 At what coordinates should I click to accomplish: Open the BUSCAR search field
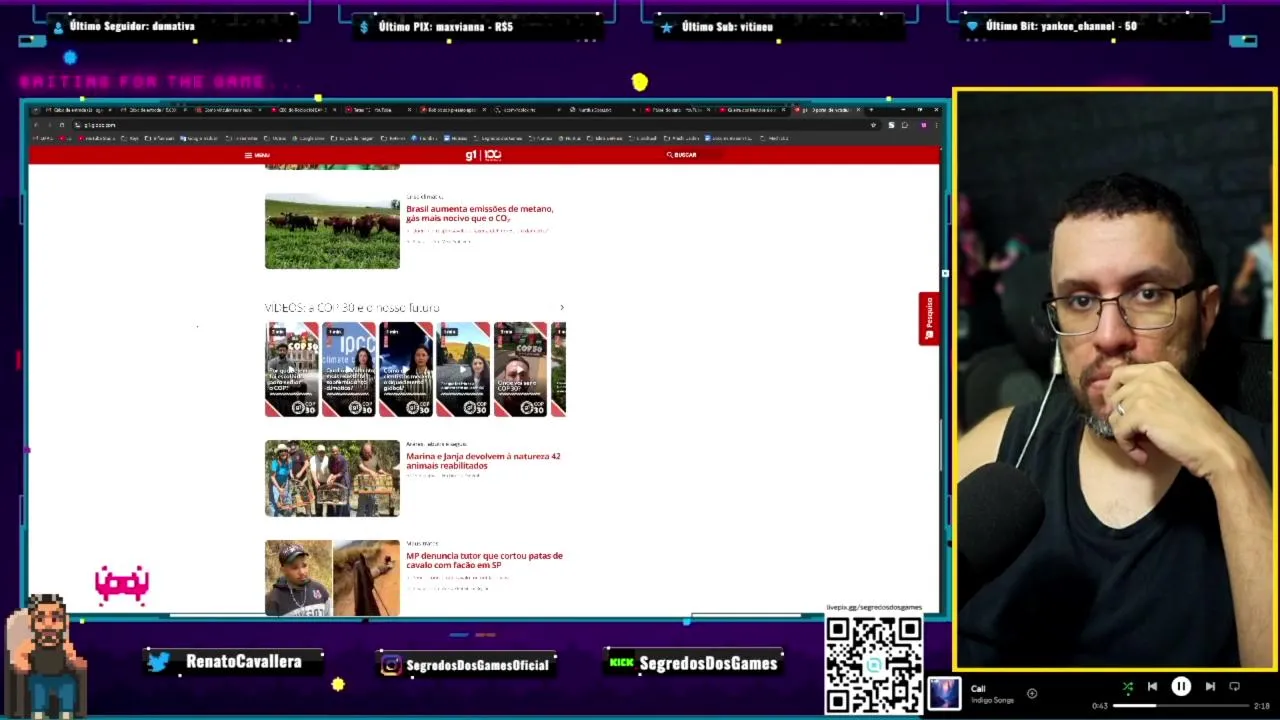[682, 155]
